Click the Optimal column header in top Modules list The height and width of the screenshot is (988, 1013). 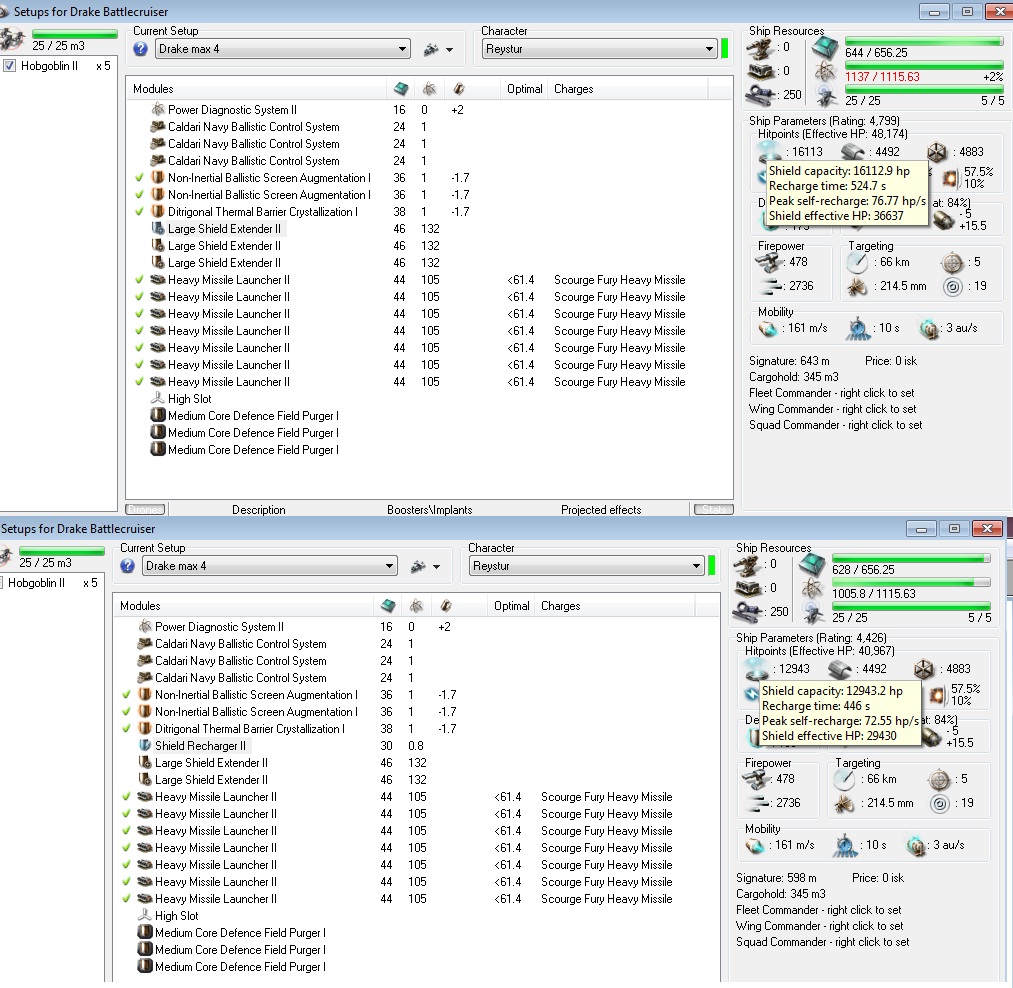pyautogui.click(x=525, y=89)
